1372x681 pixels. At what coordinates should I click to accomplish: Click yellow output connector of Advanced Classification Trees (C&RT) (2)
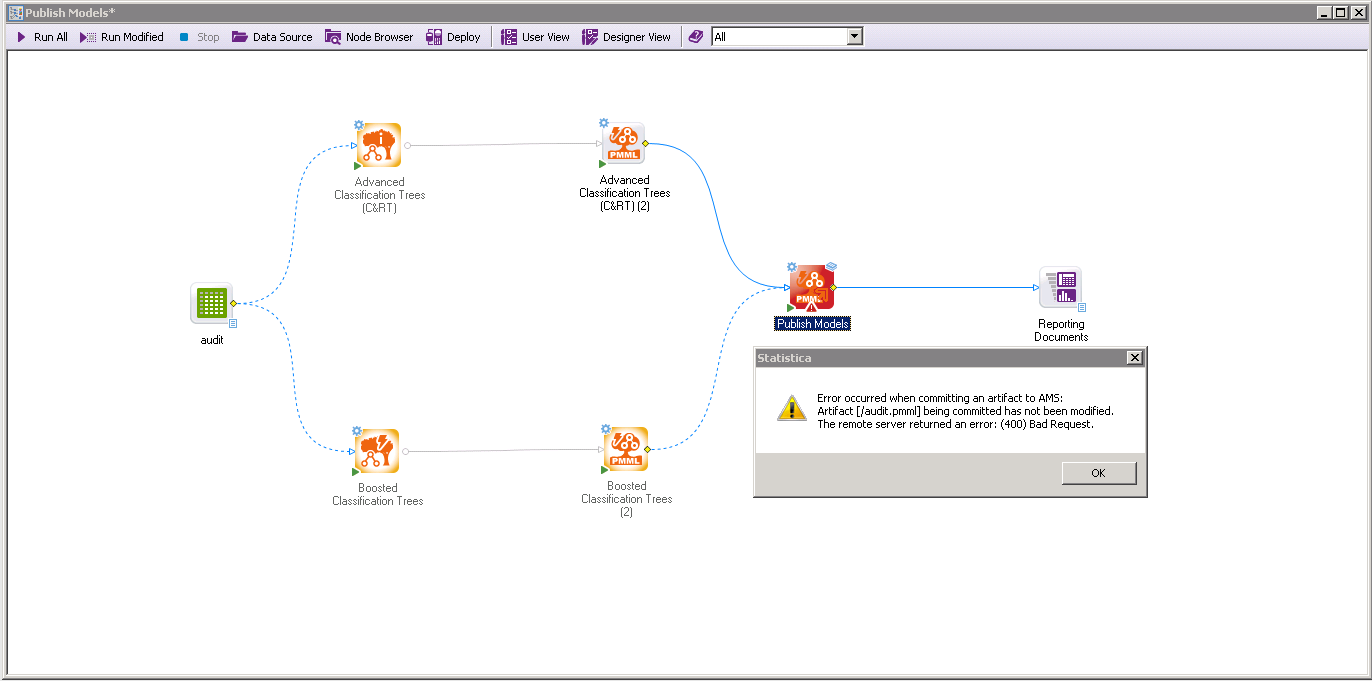(646, 144)
